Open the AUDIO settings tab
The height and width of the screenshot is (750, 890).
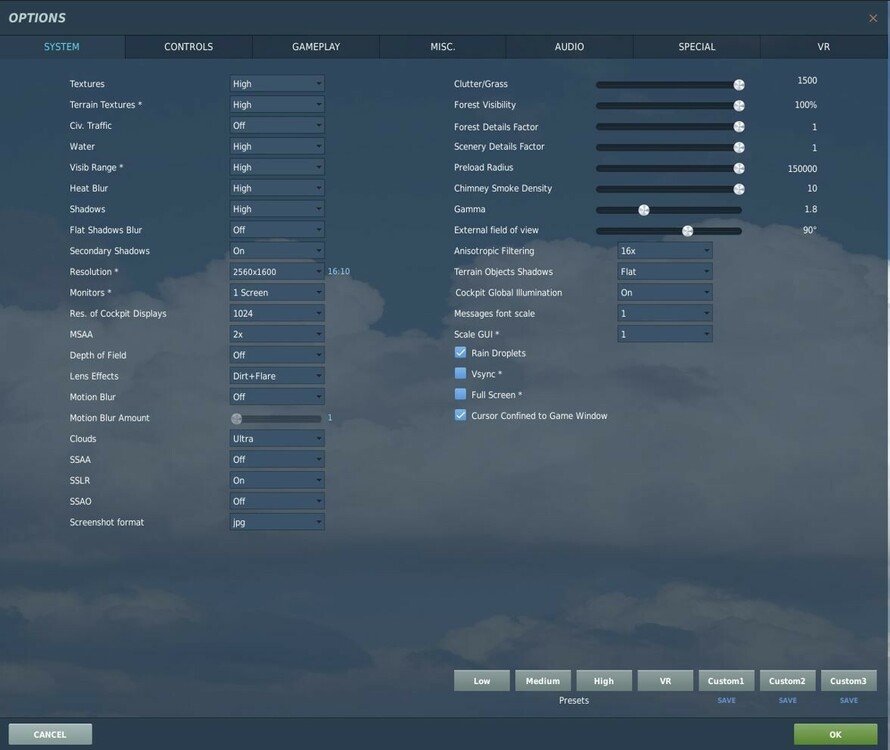tap(569, 46)
